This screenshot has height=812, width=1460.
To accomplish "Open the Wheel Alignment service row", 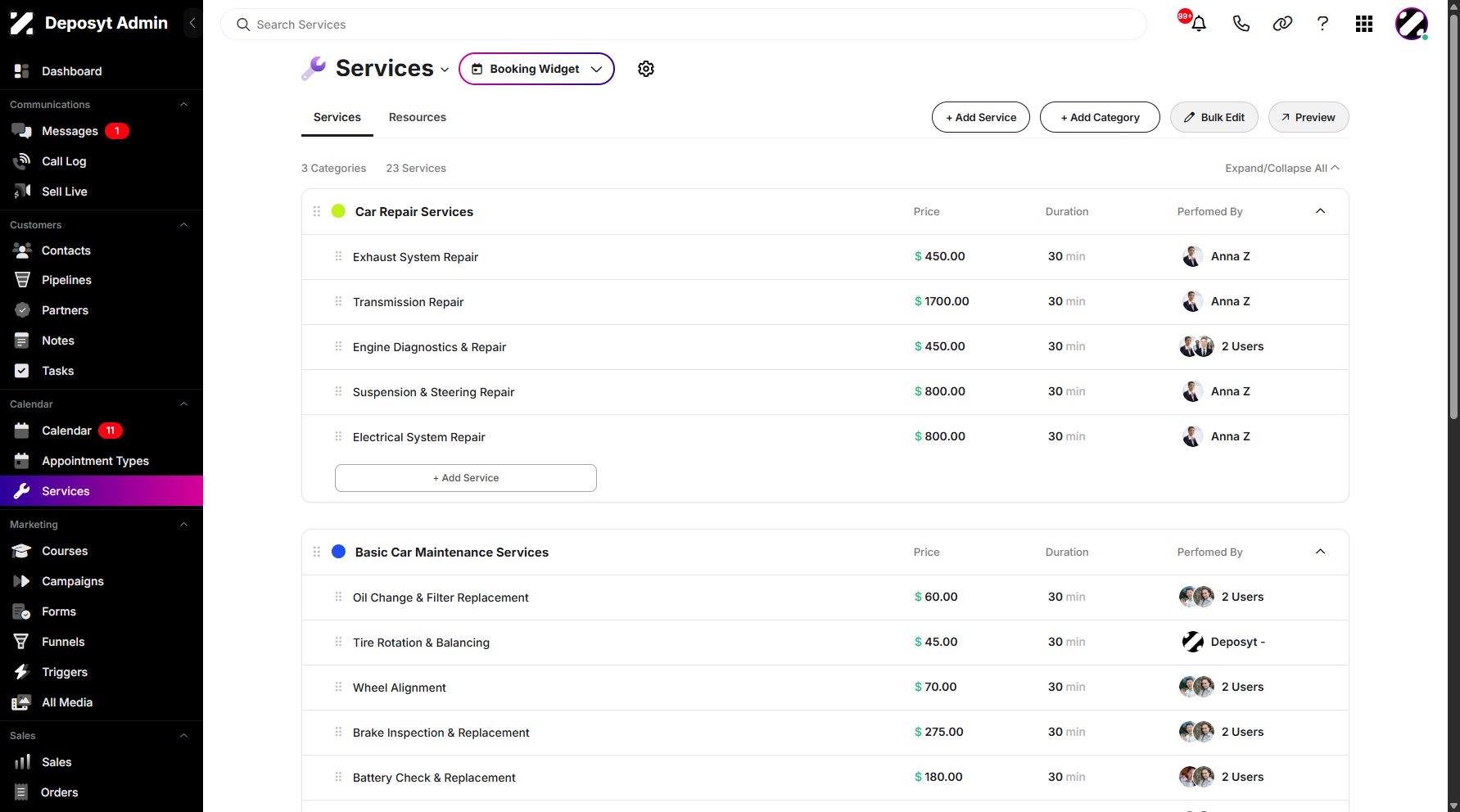I will click(825, 688).
